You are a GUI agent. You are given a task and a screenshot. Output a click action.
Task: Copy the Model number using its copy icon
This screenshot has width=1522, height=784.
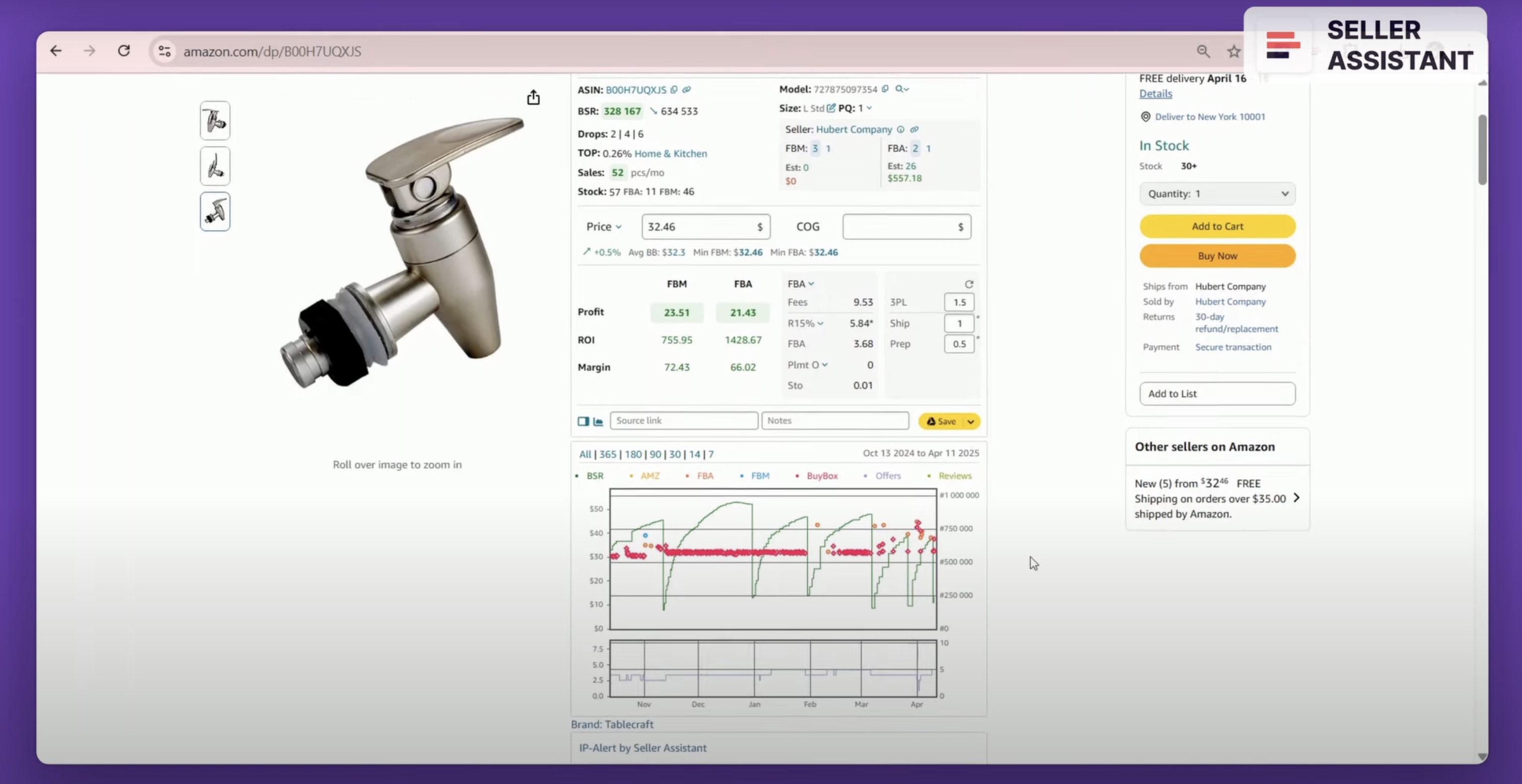tap(885, 89)
